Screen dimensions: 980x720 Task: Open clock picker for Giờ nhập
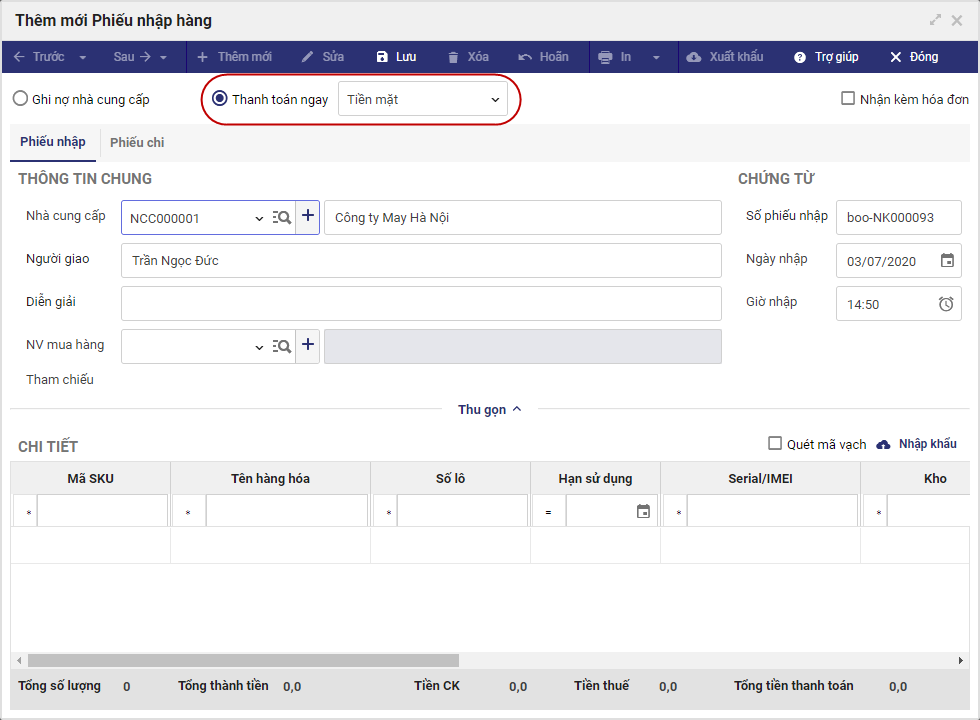(x=946, y=304)
